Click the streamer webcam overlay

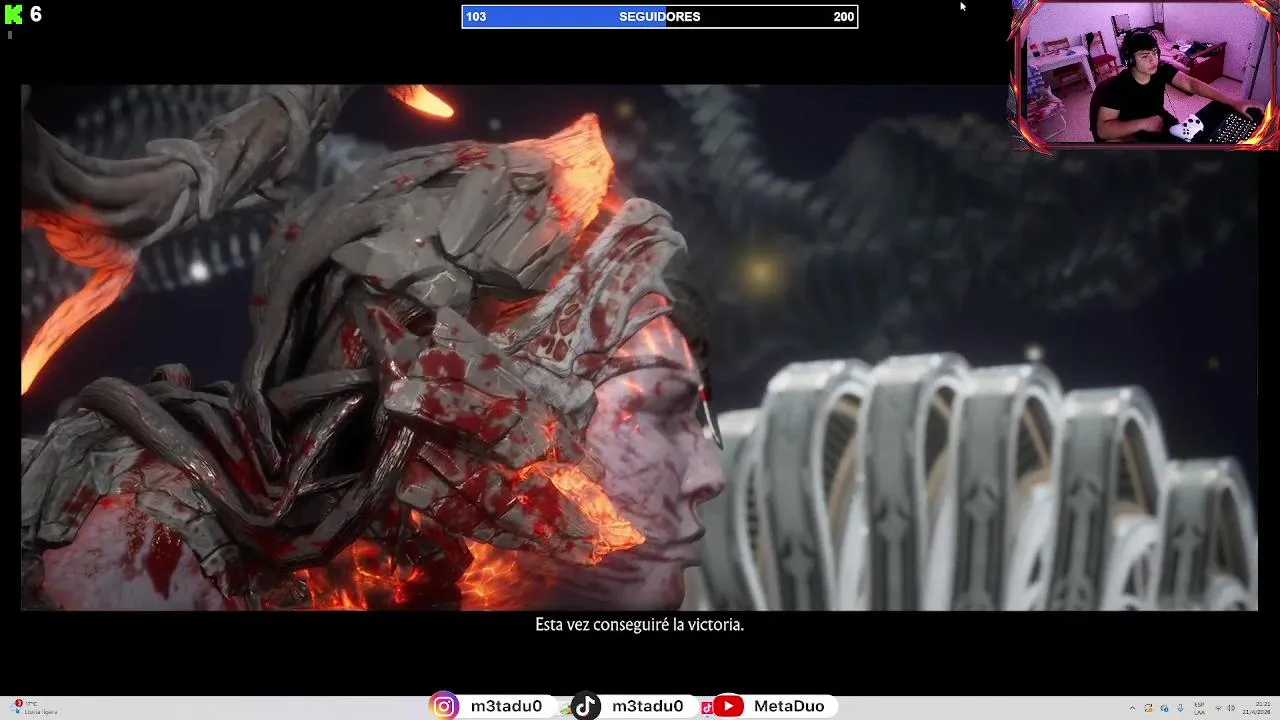[x=1146, y=76]
